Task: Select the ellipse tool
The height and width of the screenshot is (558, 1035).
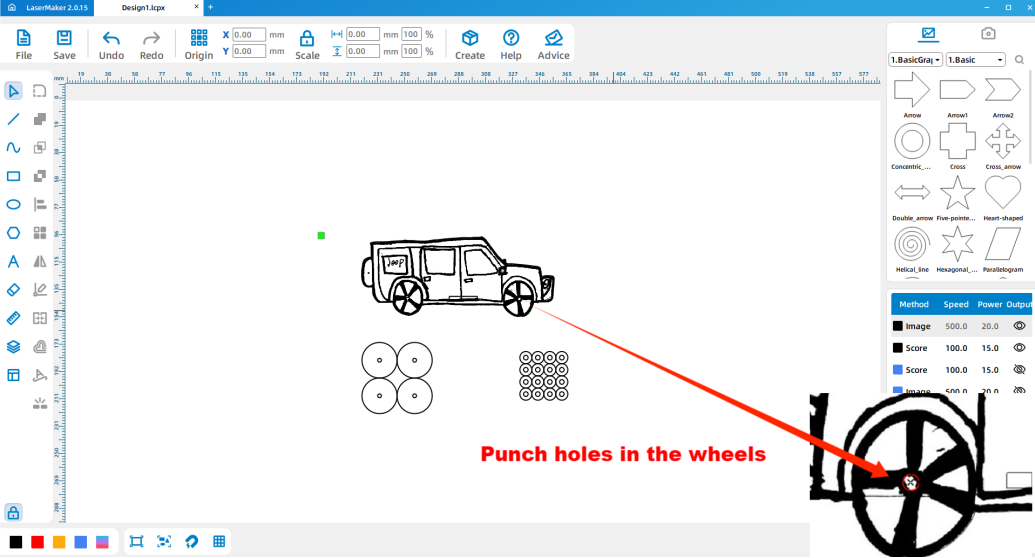Action: click(x=13, y=205)
